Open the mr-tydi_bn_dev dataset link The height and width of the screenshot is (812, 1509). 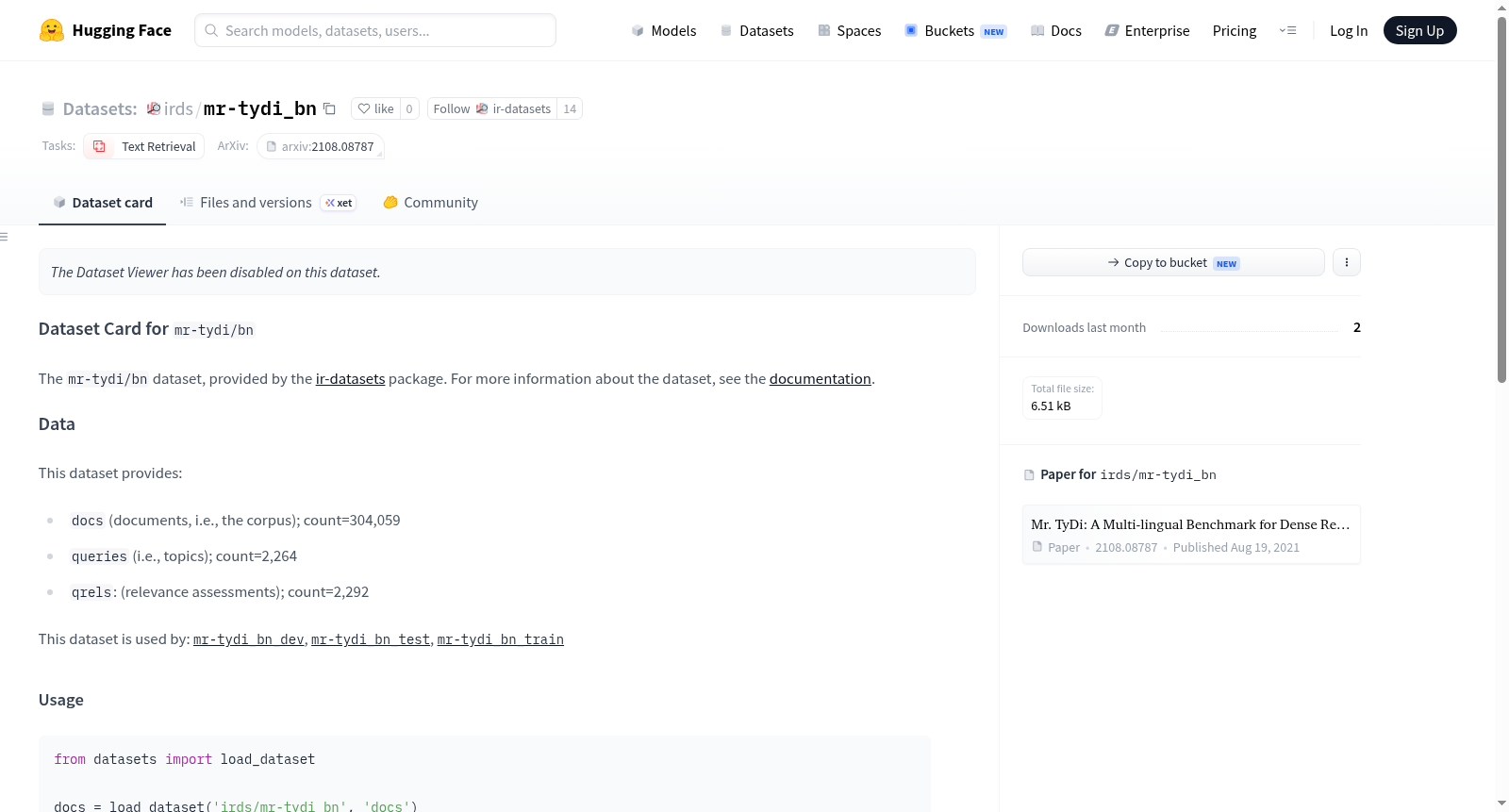tap(249, 639)
